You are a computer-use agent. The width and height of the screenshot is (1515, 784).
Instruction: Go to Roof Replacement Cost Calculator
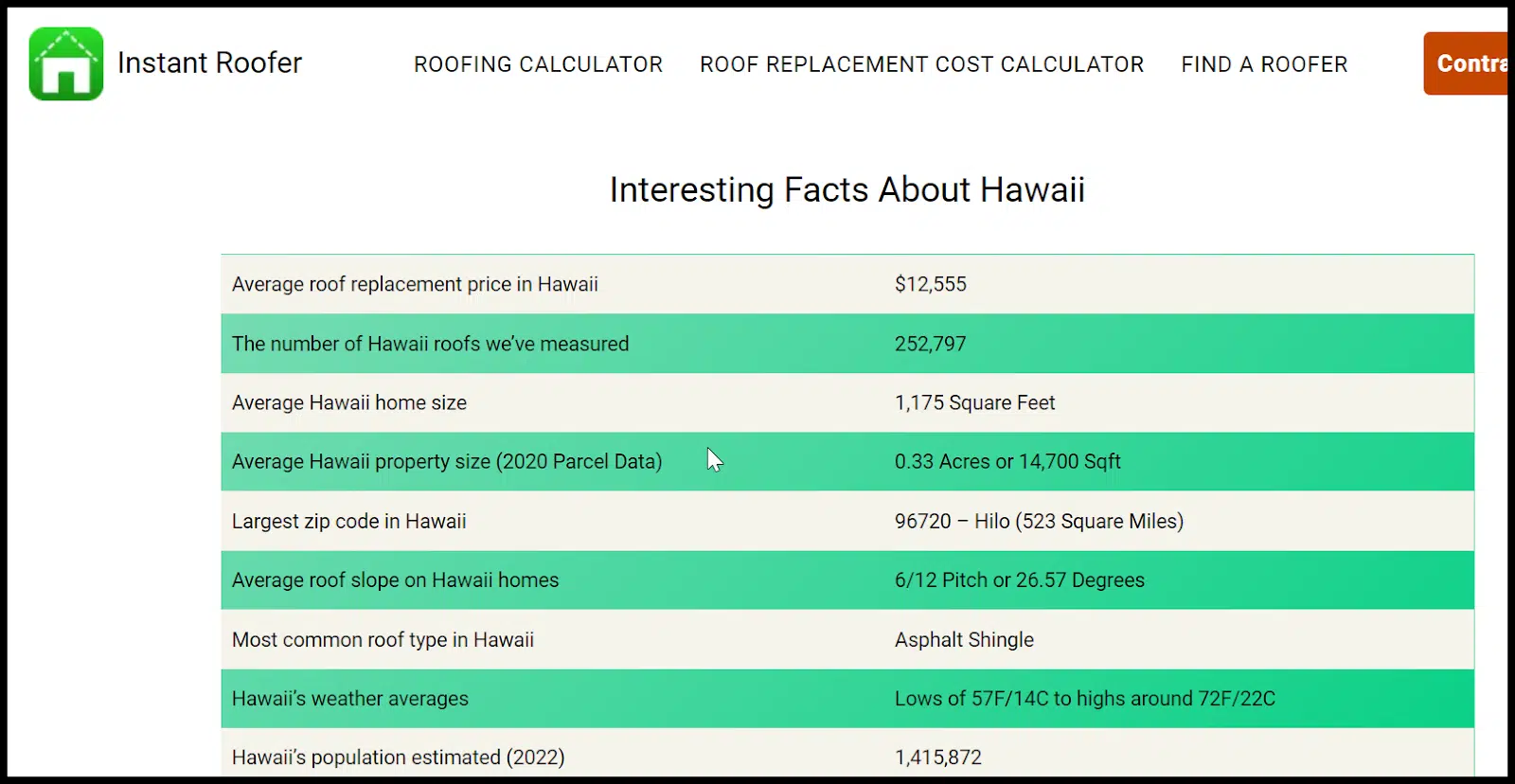[x=921, y=64]
